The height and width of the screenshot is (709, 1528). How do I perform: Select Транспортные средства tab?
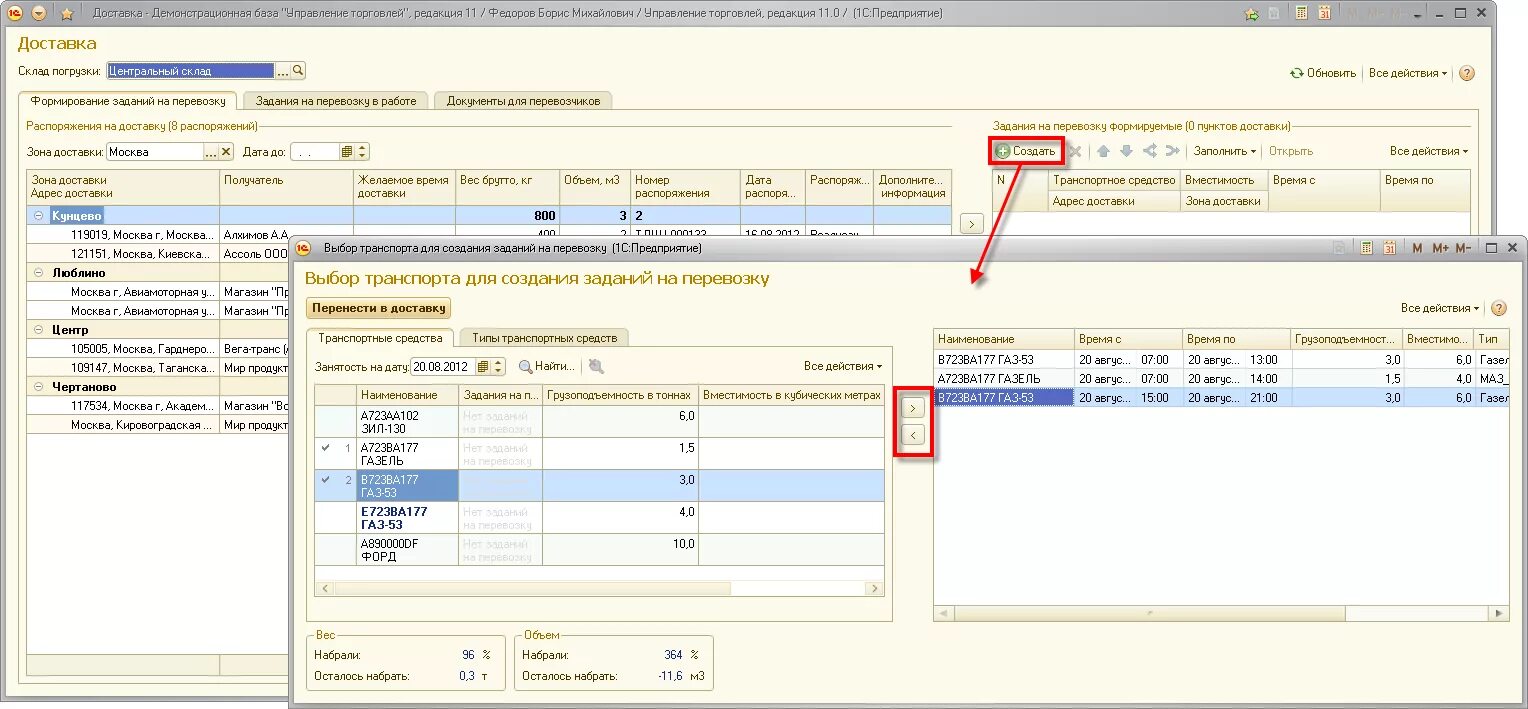pos(380,338)
